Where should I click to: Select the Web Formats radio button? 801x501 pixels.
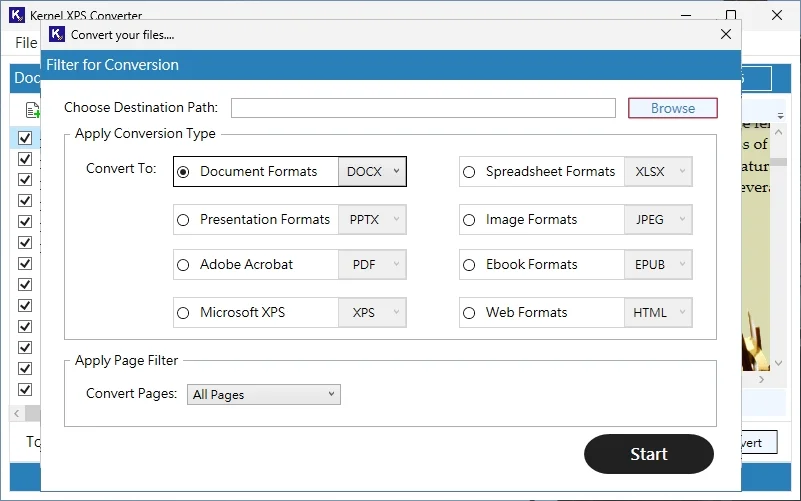[469, 313]
